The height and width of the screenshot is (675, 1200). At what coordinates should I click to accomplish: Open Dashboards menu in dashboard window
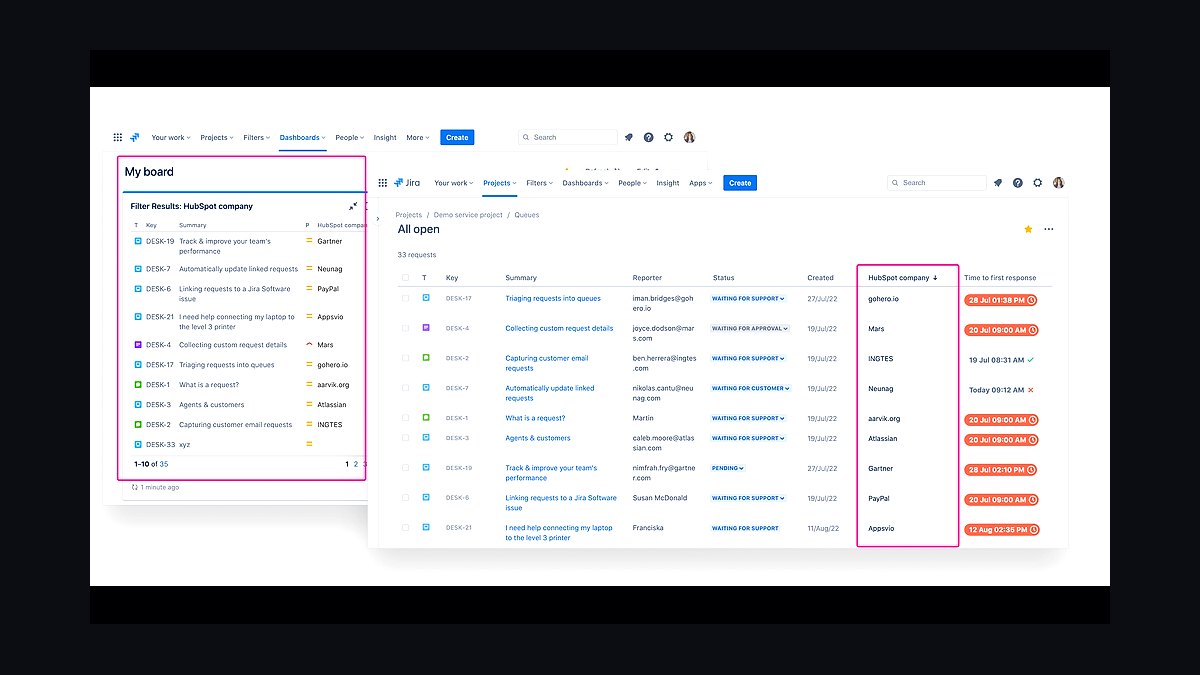303,137
